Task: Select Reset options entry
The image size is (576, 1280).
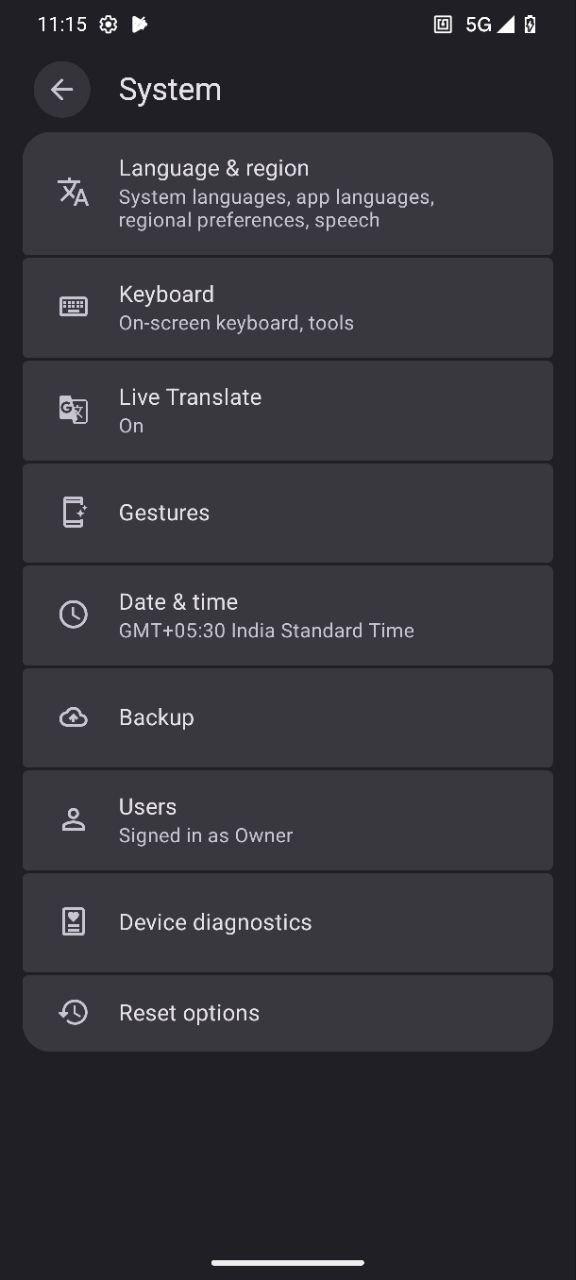Action: pyautogui.click(x=288, y=1013)
